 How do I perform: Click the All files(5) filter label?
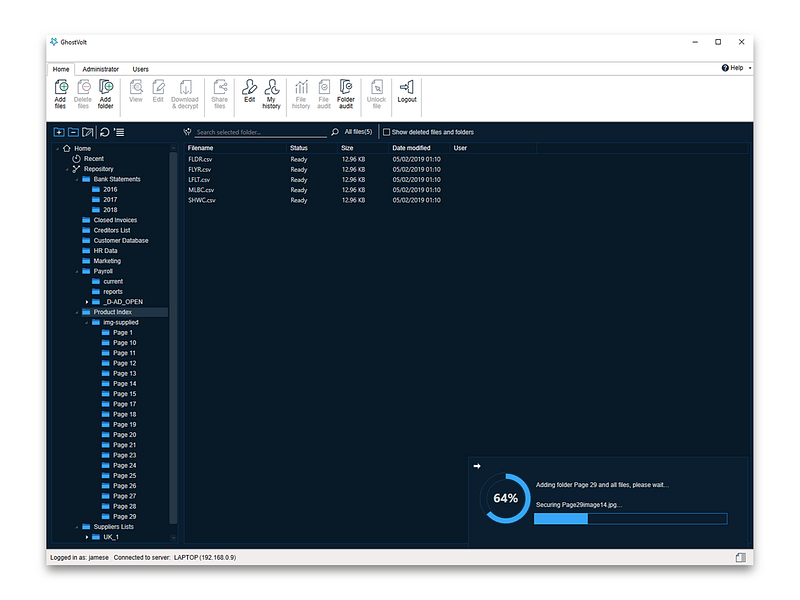point(358,132)
